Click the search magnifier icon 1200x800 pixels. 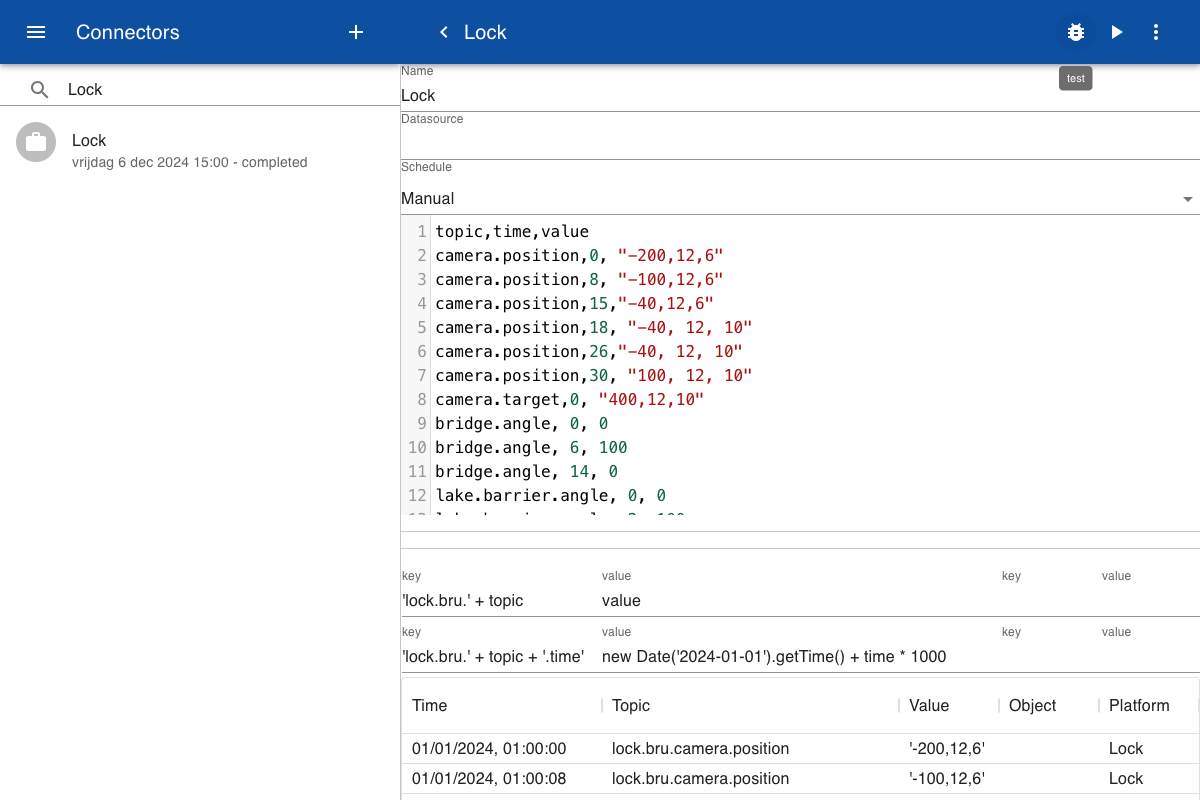pyautogui.click(x=40, y=89)
